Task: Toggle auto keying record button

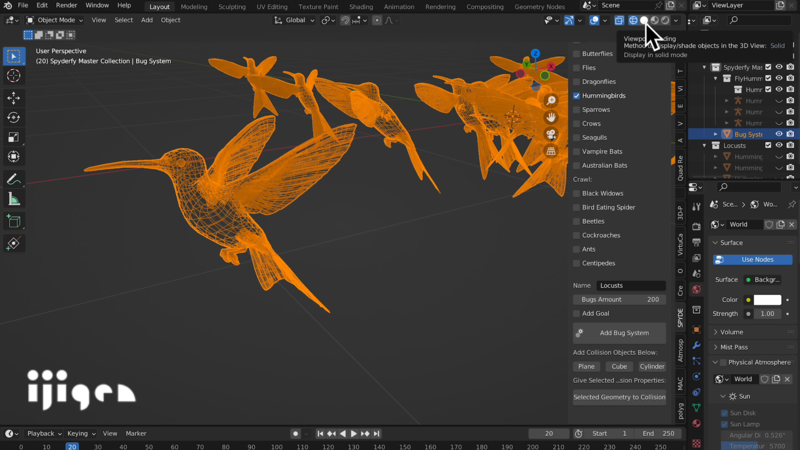Action: tap(295, 434)
